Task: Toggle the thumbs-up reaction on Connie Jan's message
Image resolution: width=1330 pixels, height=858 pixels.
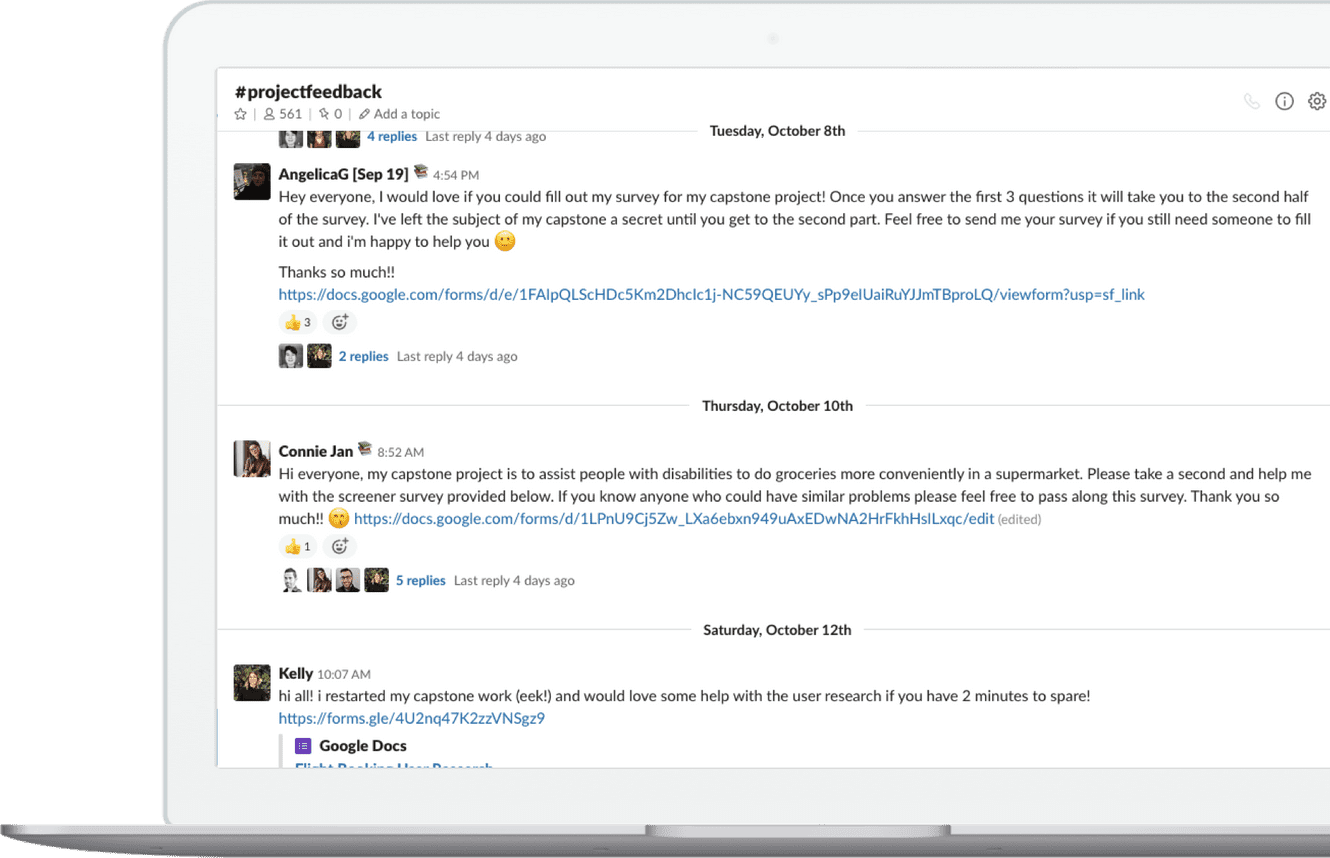Action: click(296, 546)
